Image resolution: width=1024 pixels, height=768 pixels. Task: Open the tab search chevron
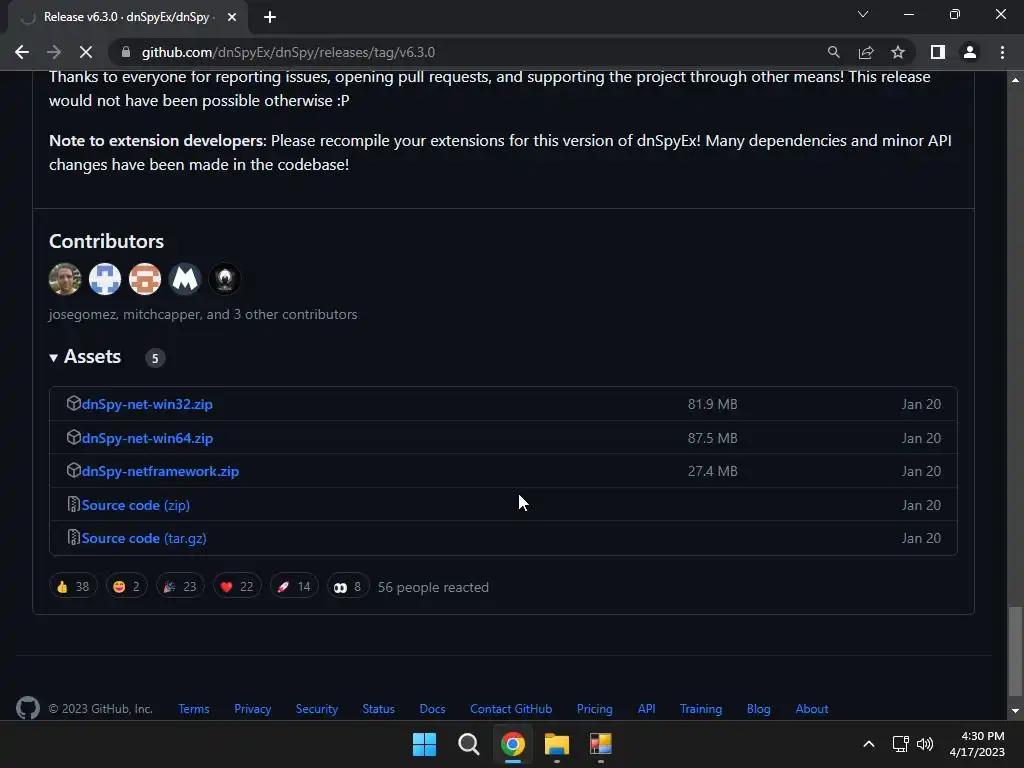863,14
